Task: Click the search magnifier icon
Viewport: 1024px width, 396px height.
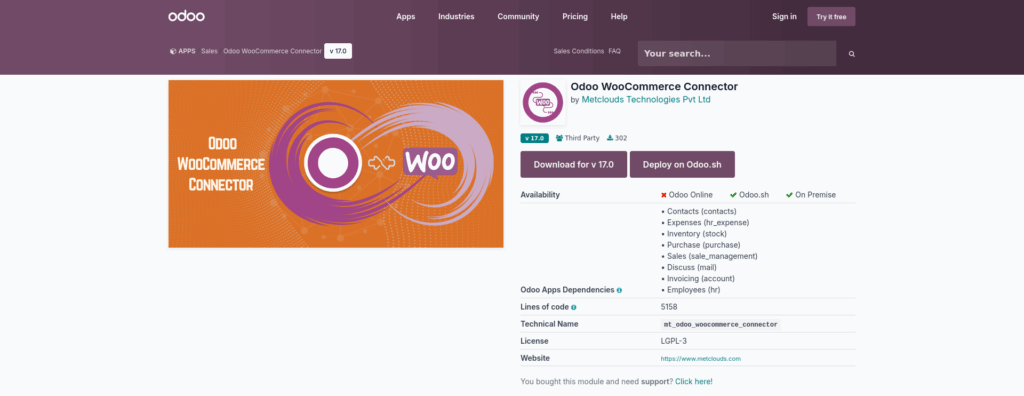Action: click(x=852, y=54)
